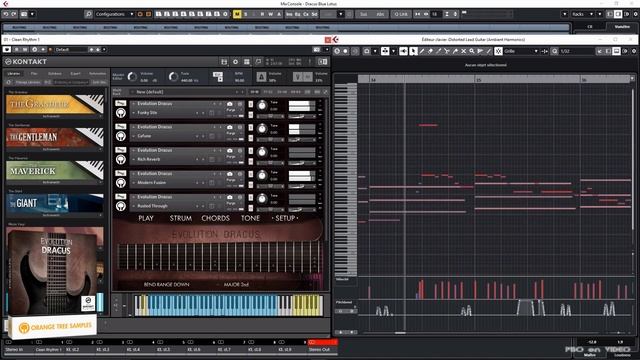The image size is (640, 360).
Task: Select the Erase tool in key editor
Action: click(430, 51)
